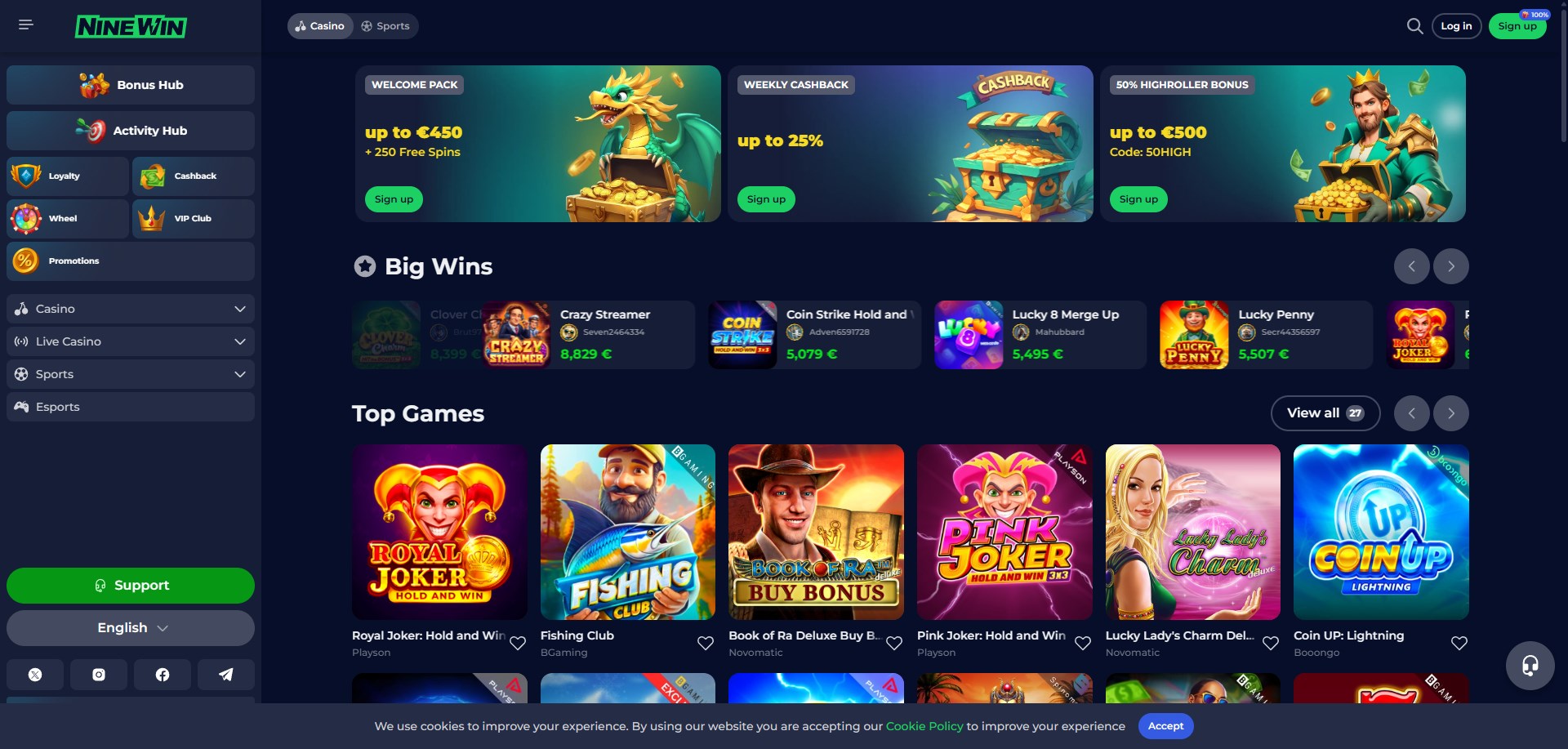The image size is (1568, 749).
Task: Open live chat headset icon
Action: [x=1530, y=666]
